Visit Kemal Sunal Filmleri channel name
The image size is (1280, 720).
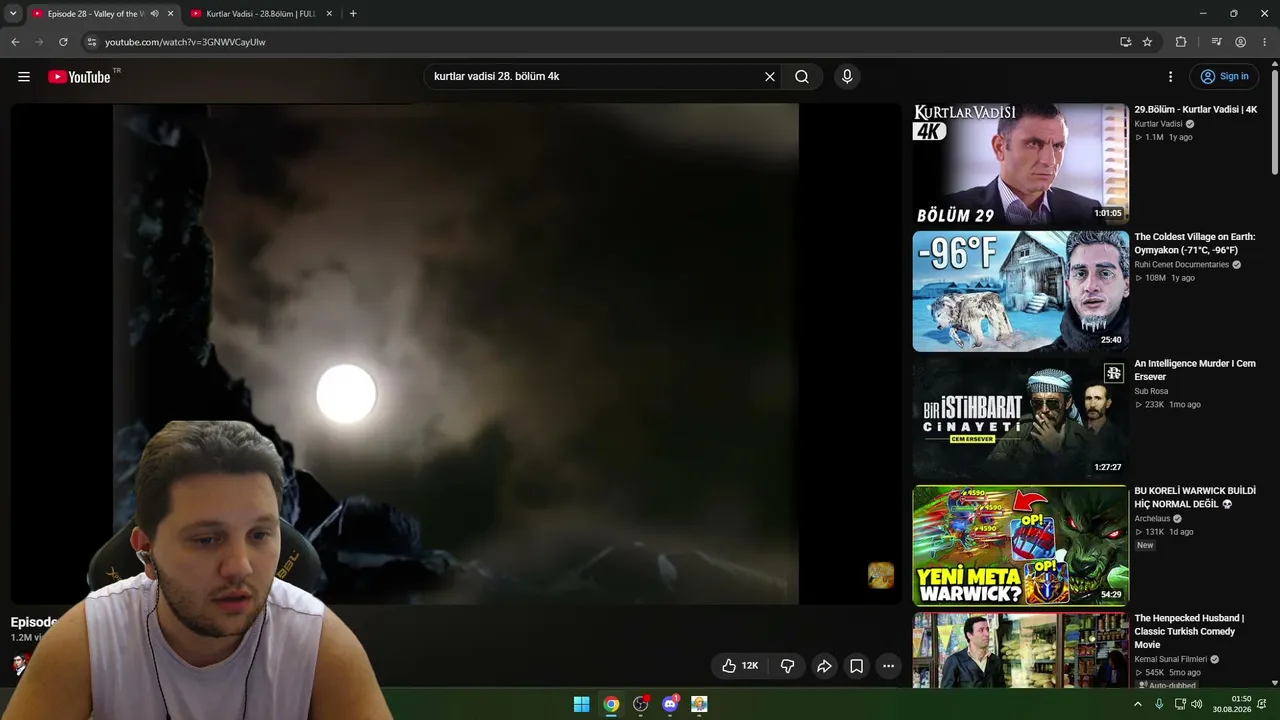tap(1171, 660)
